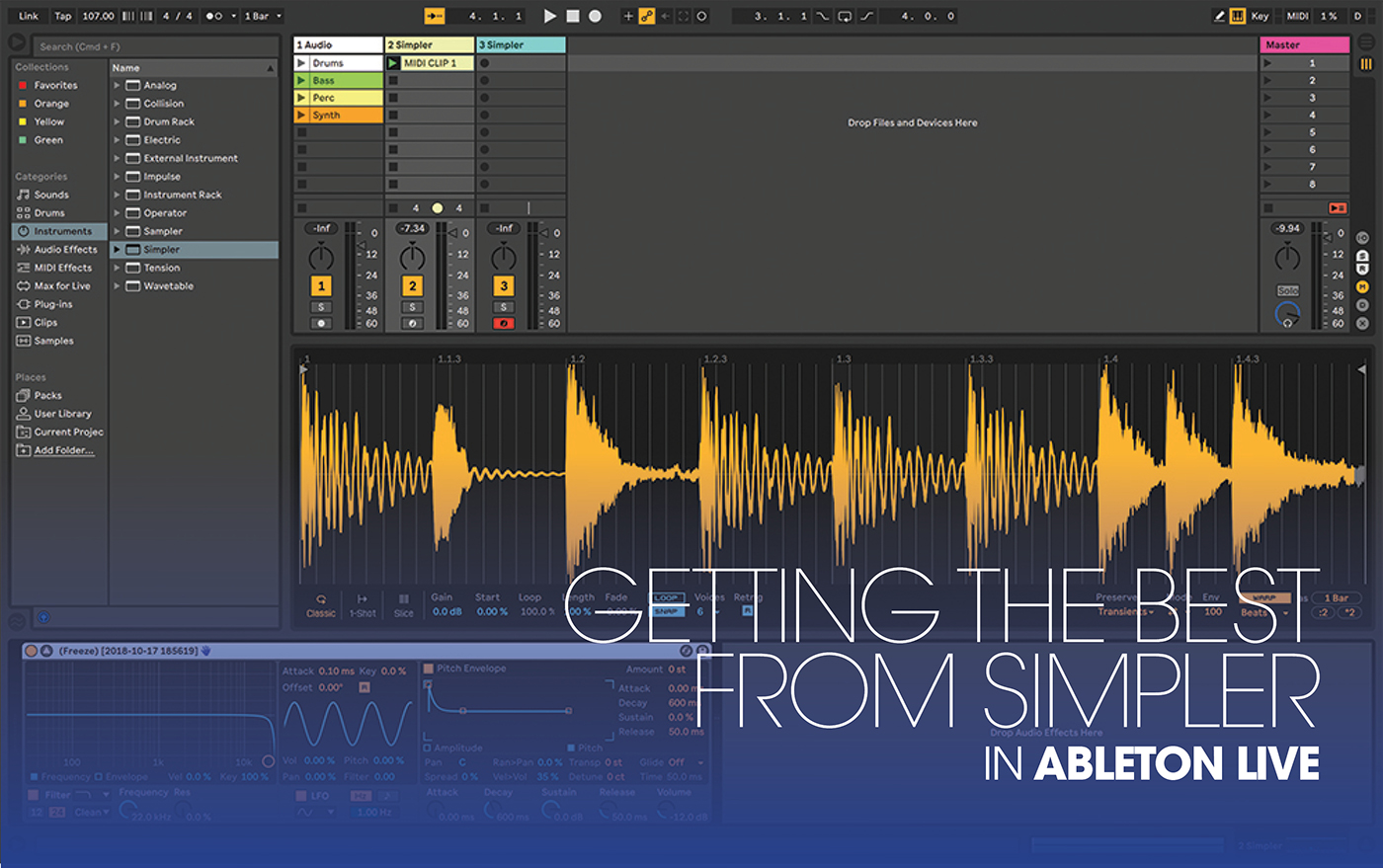This screenshot has width=1383, height=868.
Task: Select the 2 Simpler track header
Action: (x=430, y=44)
